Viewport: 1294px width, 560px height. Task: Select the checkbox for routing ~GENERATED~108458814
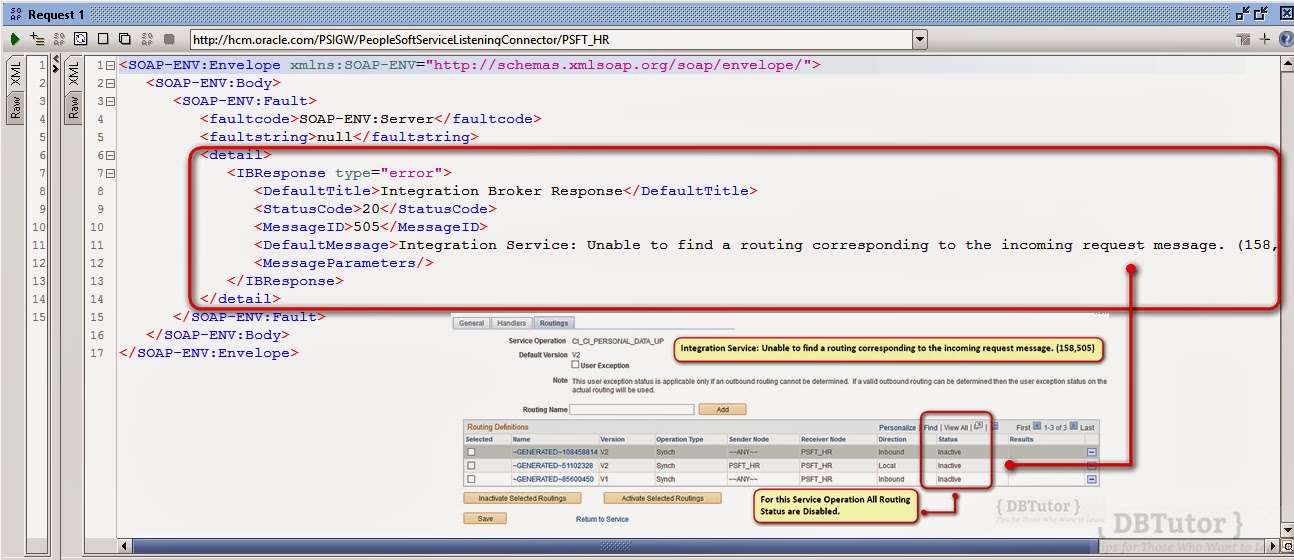472,452
